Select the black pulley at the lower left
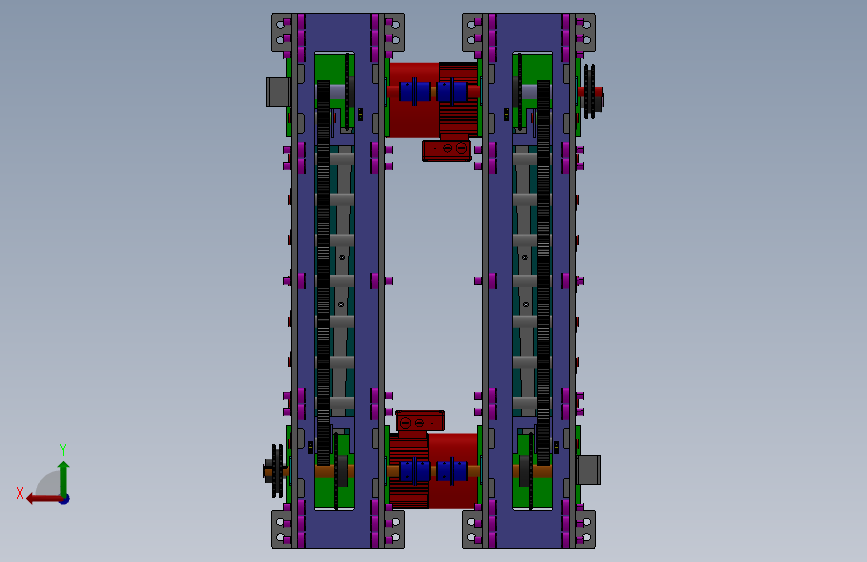The width and height of the screenshot is (867, 562). pos(276,471)
